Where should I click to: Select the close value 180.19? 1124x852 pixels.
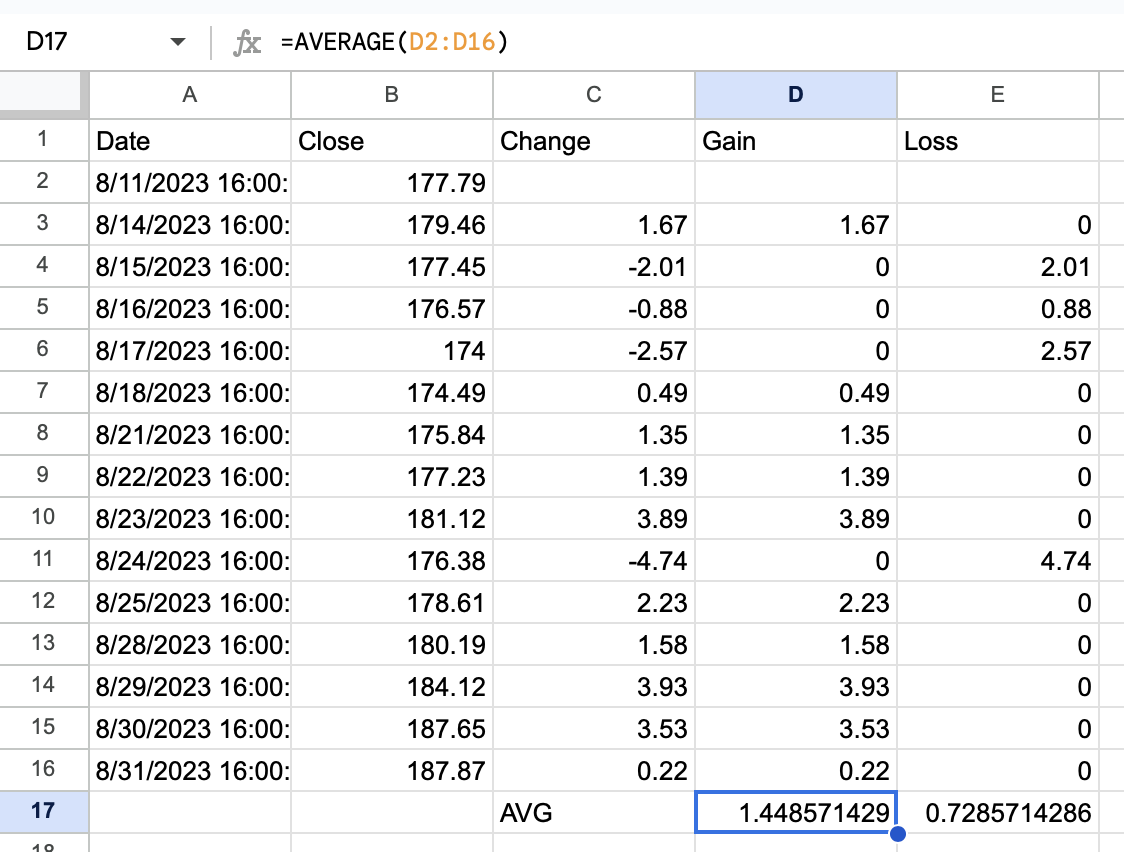[392, 645]
